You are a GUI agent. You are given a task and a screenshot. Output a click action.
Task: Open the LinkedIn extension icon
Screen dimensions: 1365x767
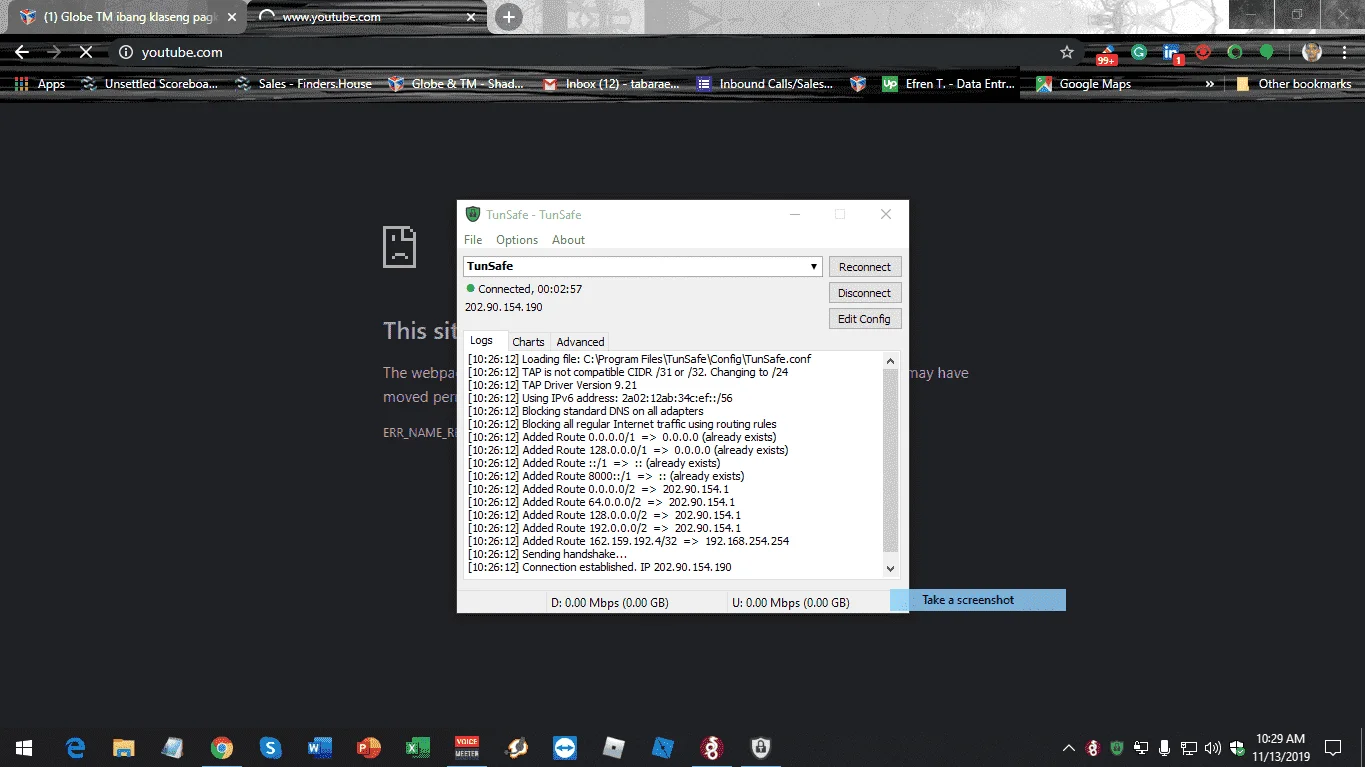point(1172,53)
